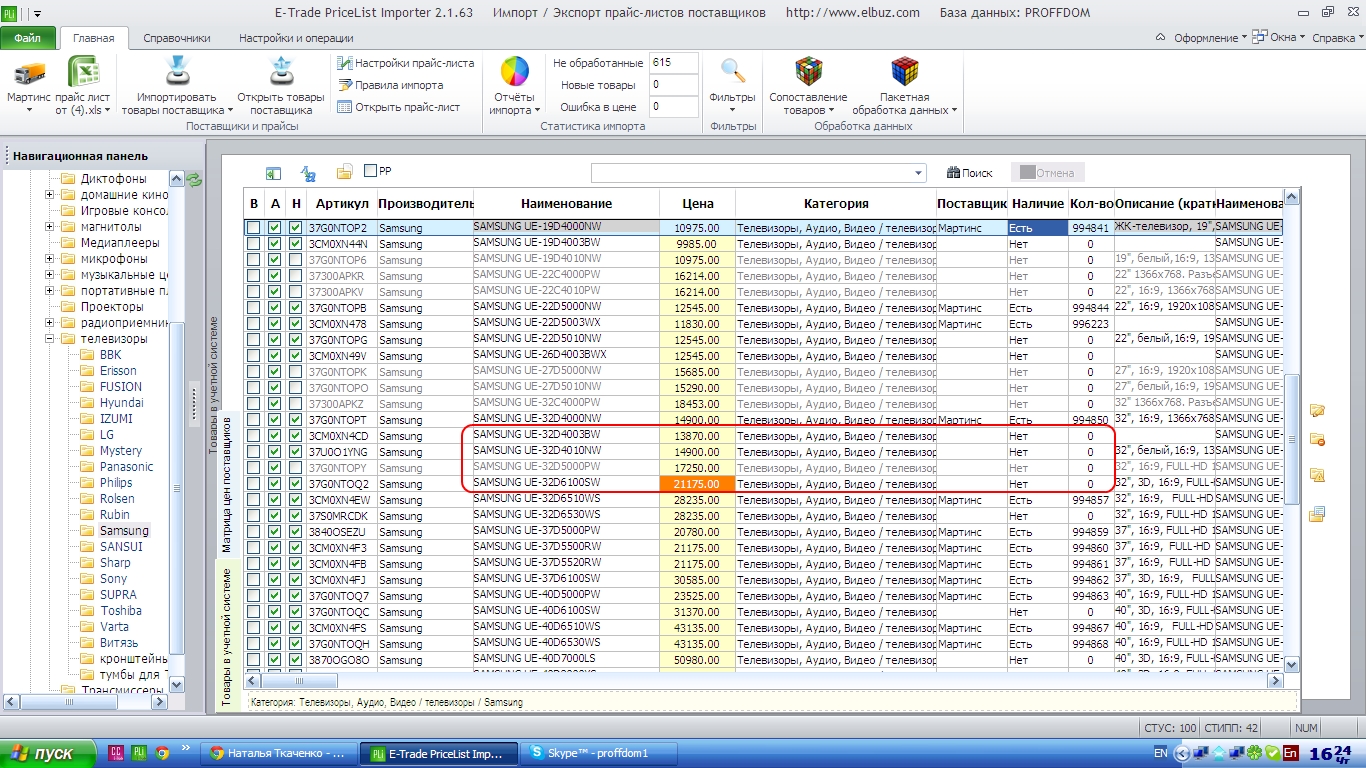Click the Excel export icon above the grid
This screenshot has width=1366, height=768.
coord(273,173)
